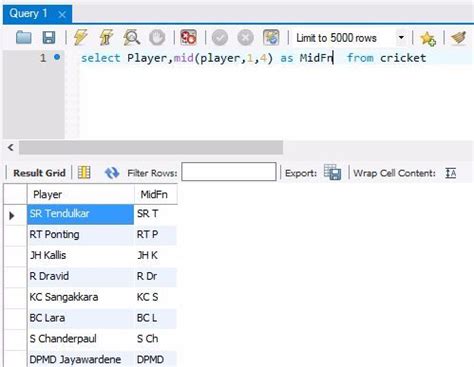Select MidFn cell 'KC S'
The height and width of the screenshot is (367, 474).
pos(156,297)
